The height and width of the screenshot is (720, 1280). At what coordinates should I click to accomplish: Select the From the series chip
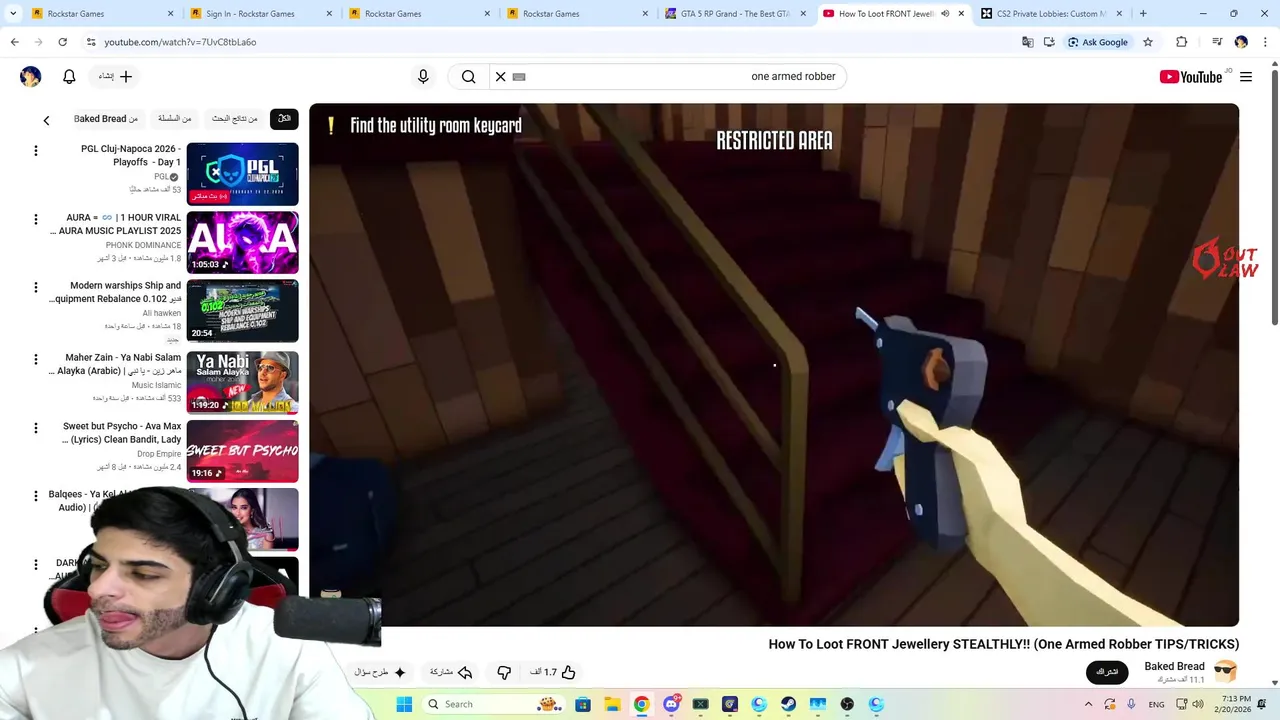click(174, 118)
